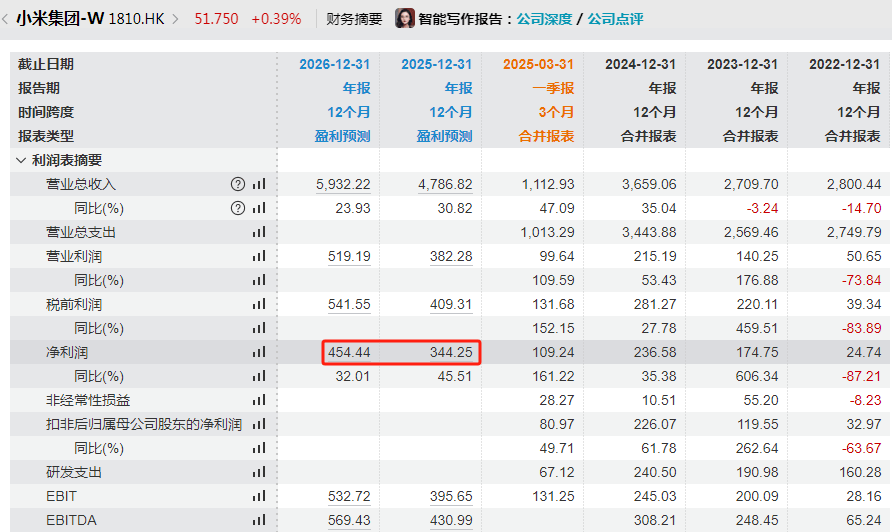Image resolution: width=892 pixels, height=532 pixels.
Task: Click help question mark beside revenue 同比(%)
Action: (238, 208)
